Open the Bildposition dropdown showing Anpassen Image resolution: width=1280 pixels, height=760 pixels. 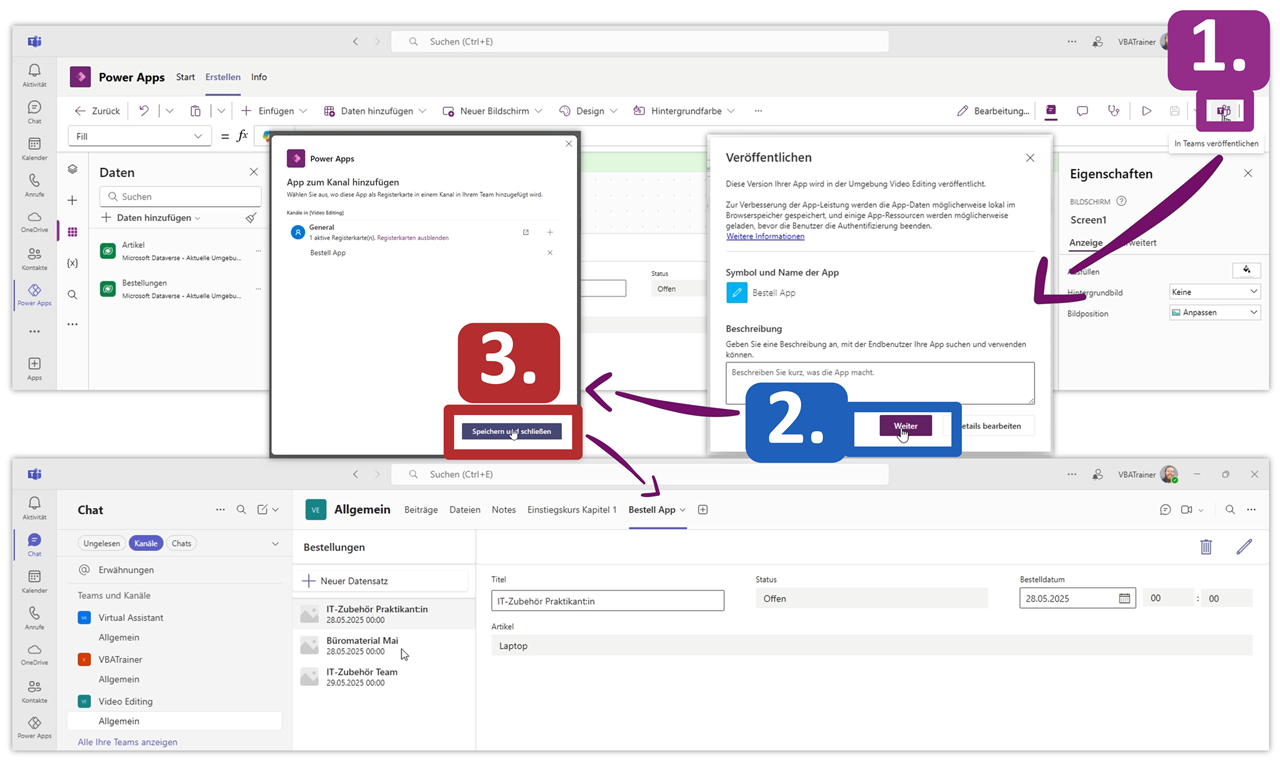click(1215, 313)
